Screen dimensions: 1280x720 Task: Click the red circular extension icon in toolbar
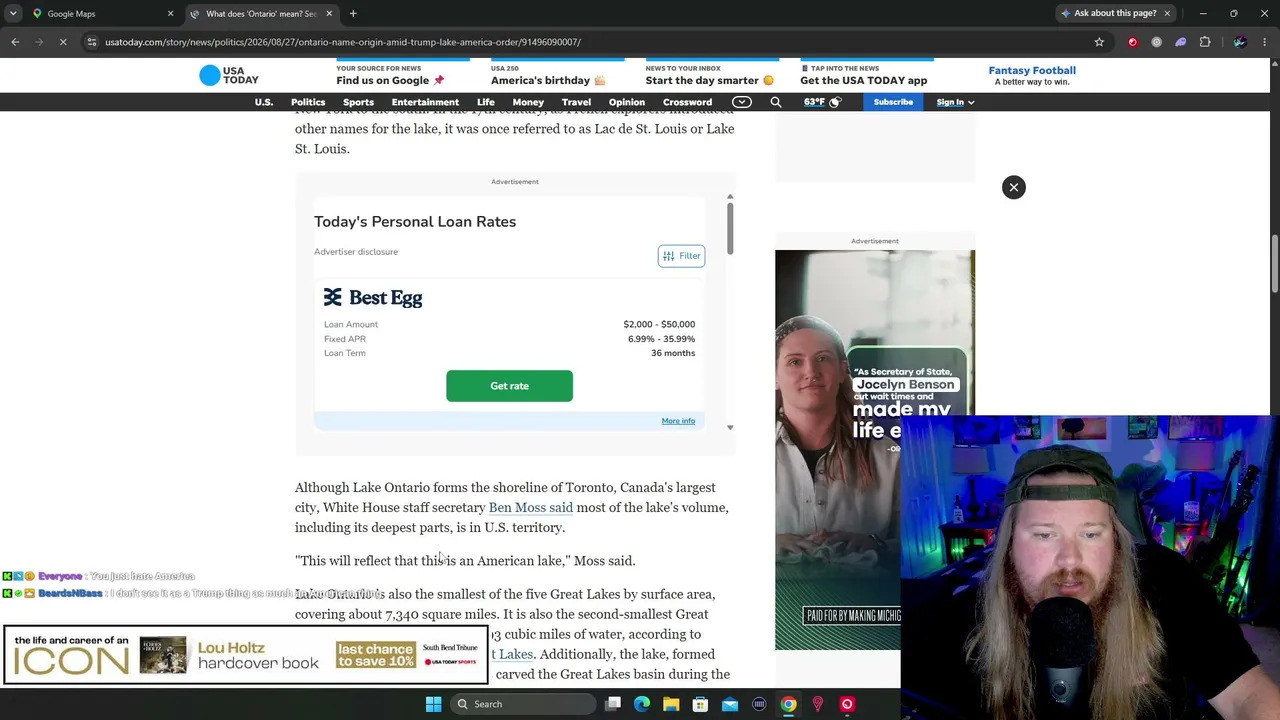pyautogui.click(x=1133, y=42)
